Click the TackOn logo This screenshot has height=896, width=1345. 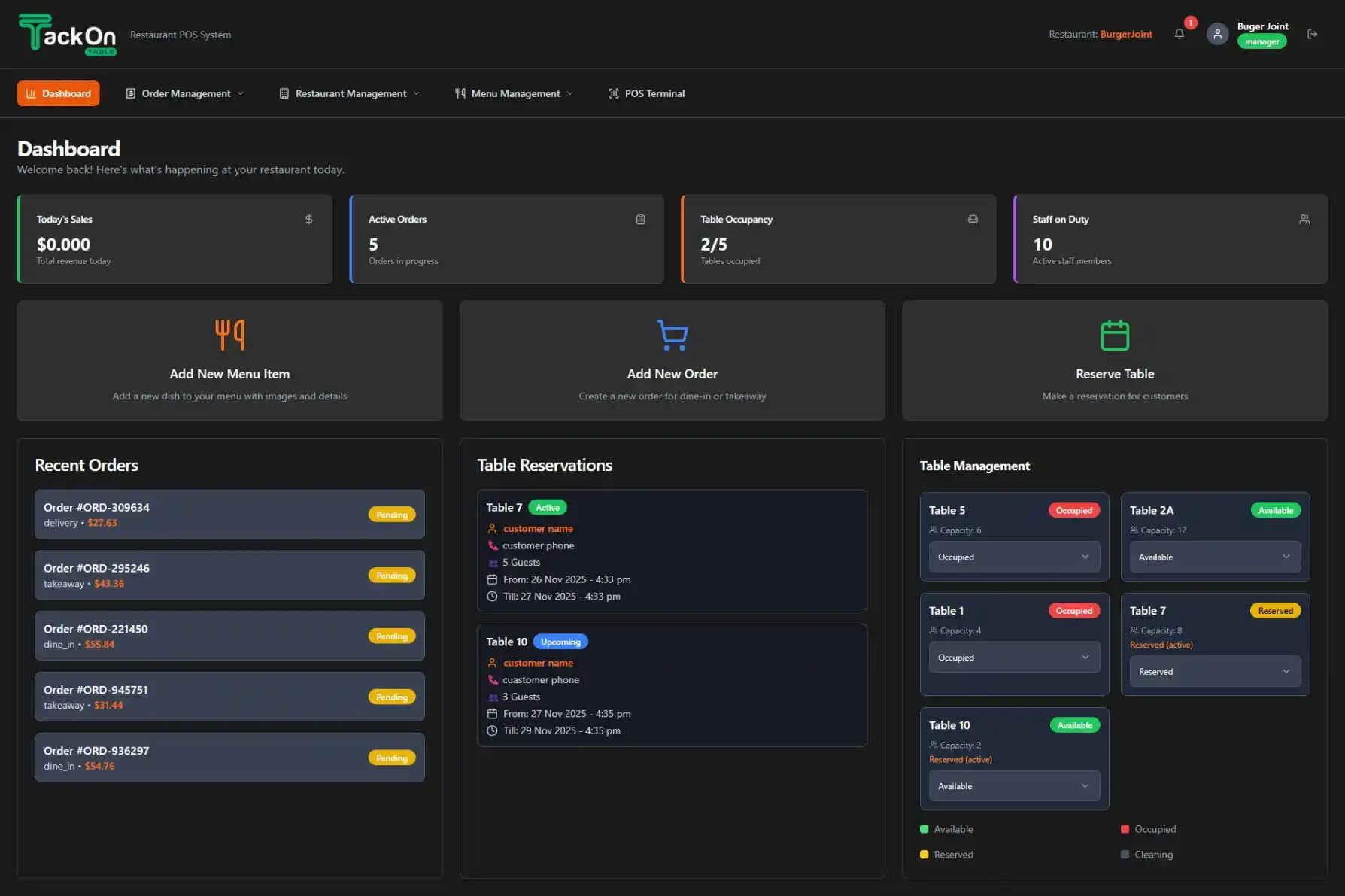pyautogui.click(x=68, y=34)
